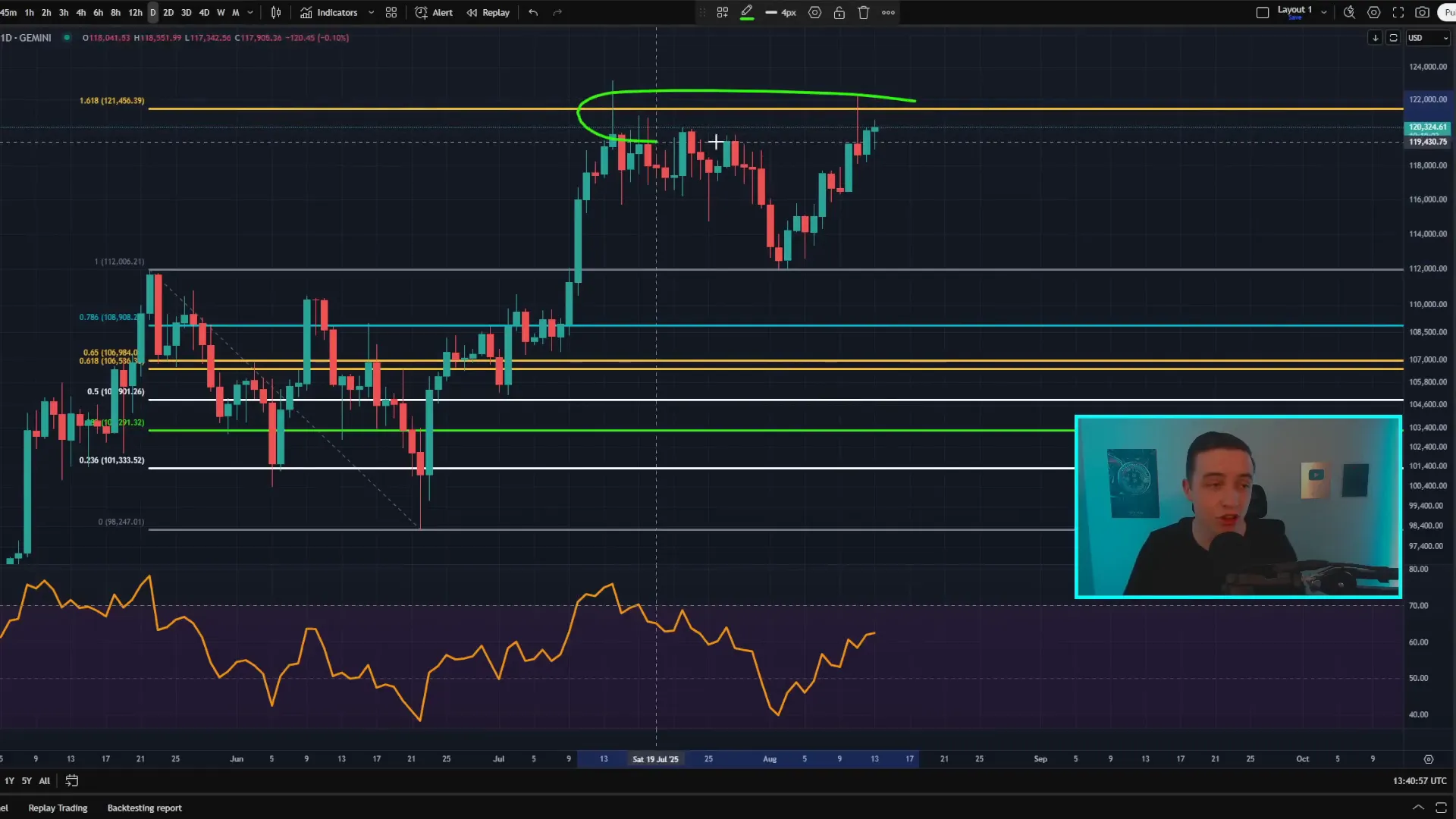
Task: Open the indicator templates grid icon
Action: point(391,12)
